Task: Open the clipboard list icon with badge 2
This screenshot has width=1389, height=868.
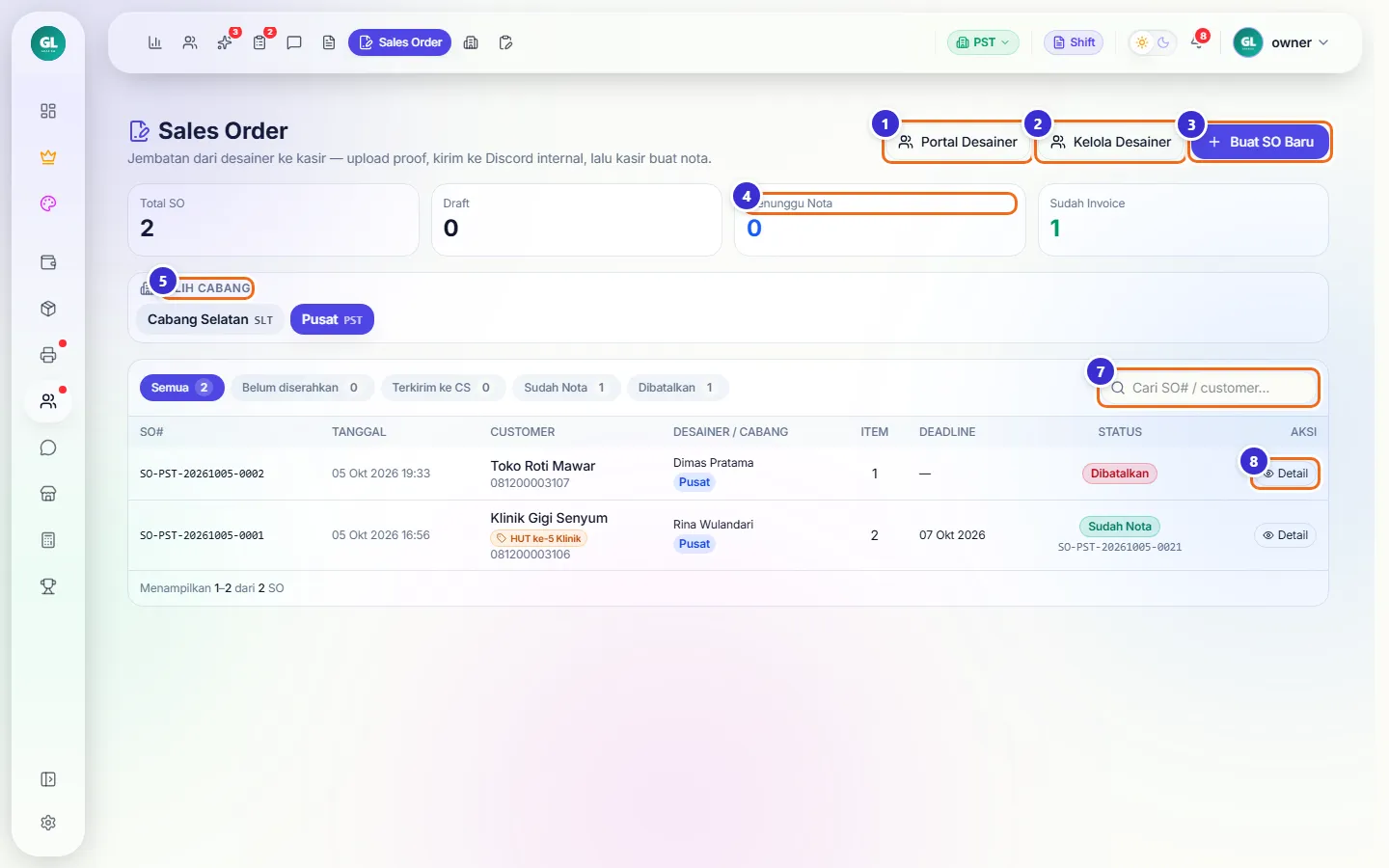Action: [259, 42]
